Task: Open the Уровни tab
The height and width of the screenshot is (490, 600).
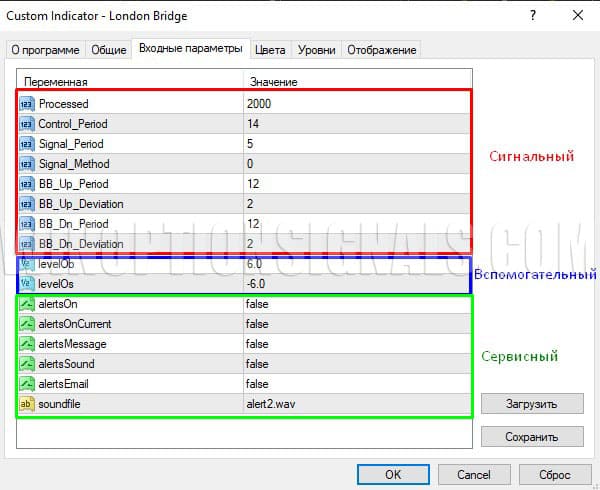Action: pyautogui.click(x=317, y=50)
